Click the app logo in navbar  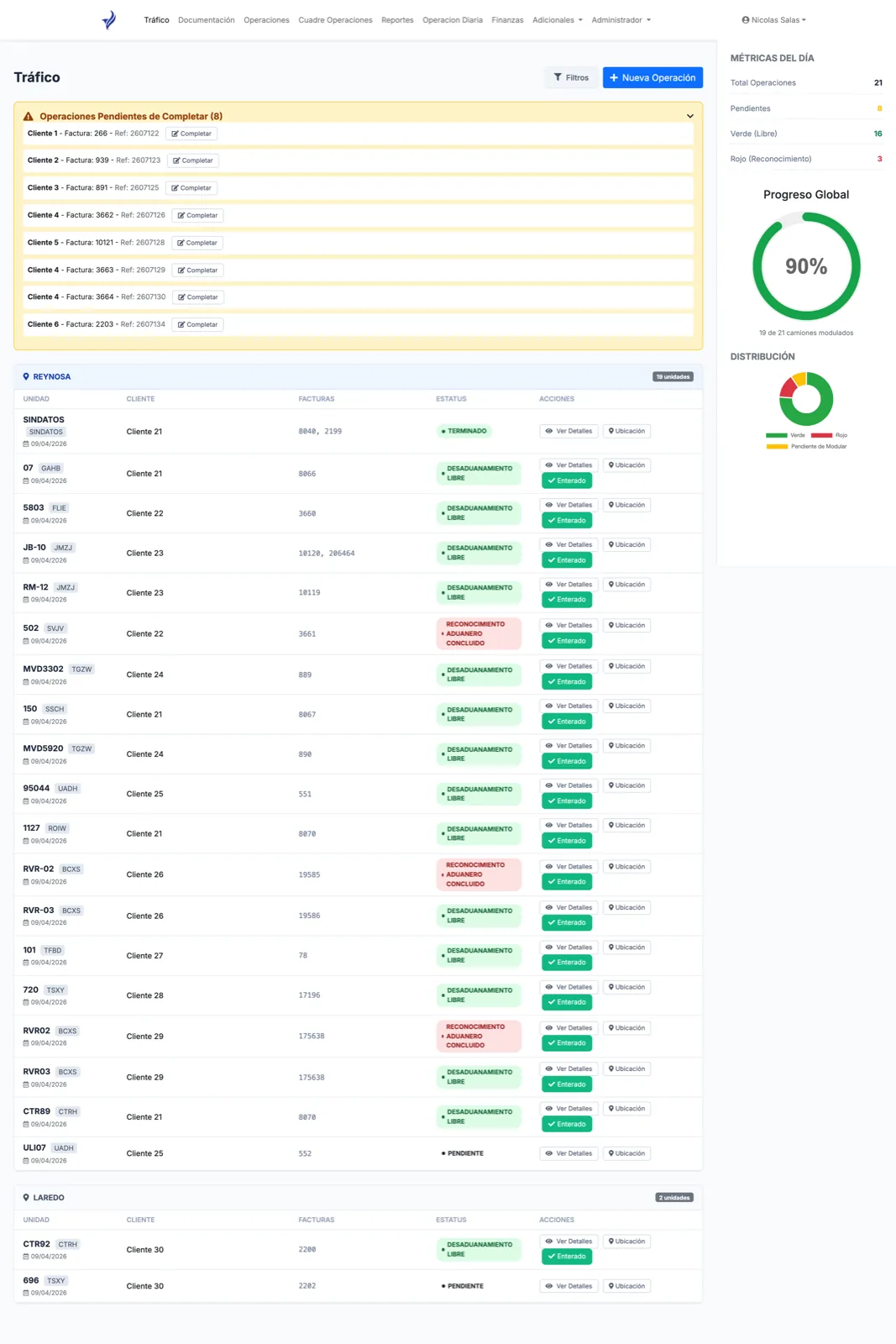(109, 20)
